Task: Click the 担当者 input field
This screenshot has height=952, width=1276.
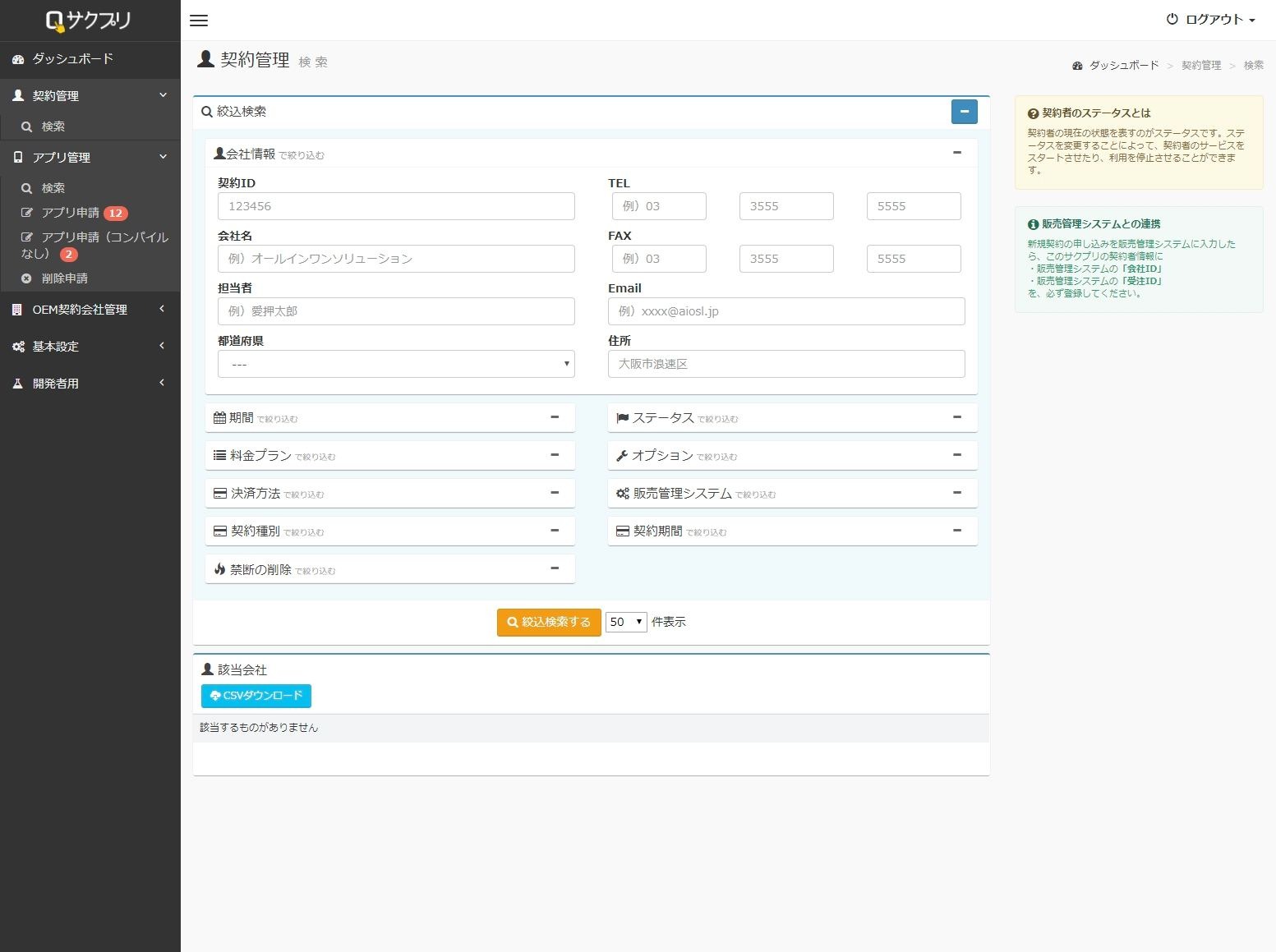Action: pyautogui.click(x=396, y=311)
